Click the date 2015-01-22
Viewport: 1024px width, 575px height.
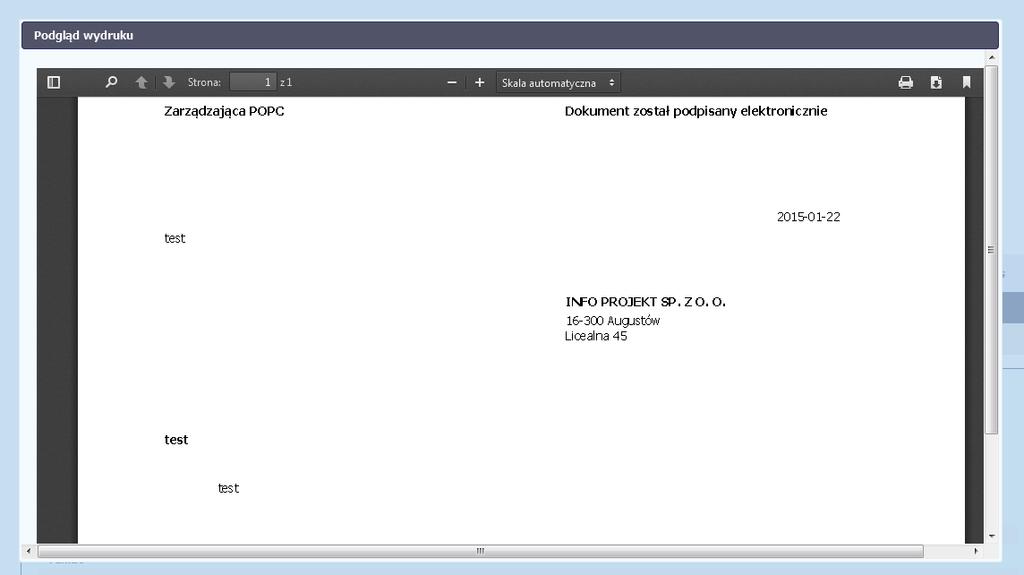click(x=808, y=217)
